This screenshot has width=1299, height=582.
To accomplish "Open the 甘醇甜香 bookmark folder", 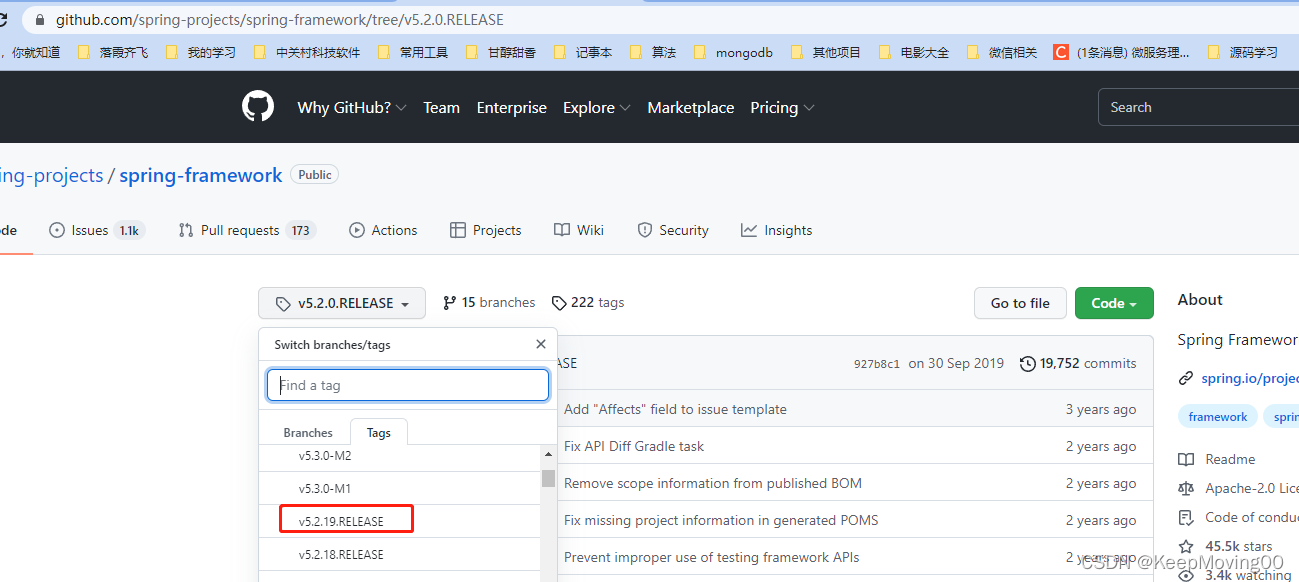I will click(500, 52).
